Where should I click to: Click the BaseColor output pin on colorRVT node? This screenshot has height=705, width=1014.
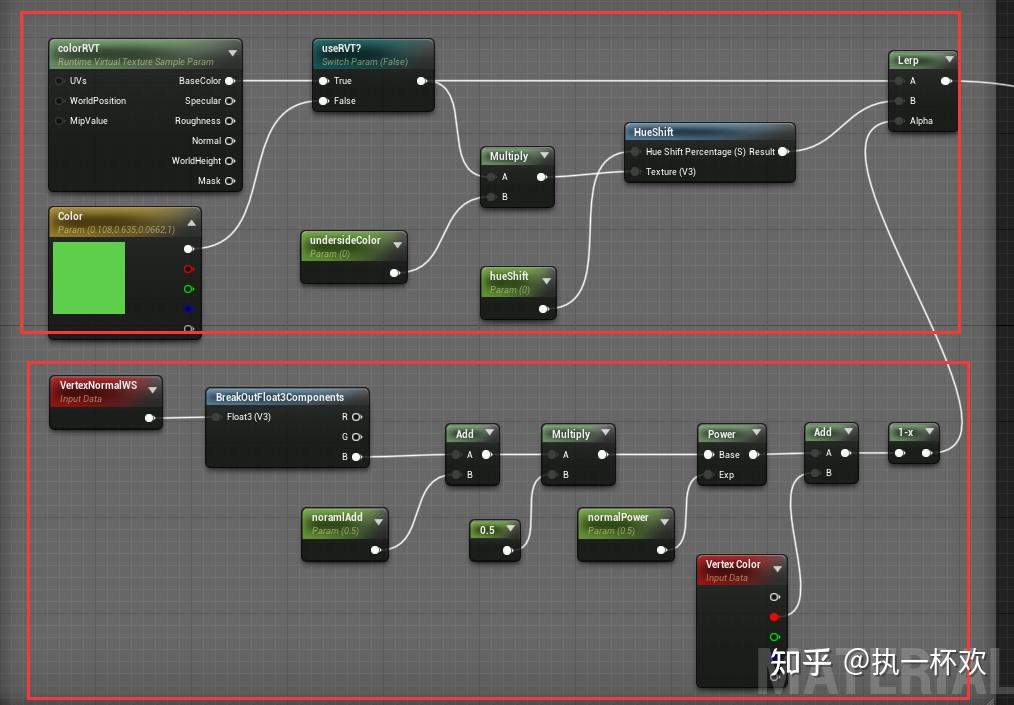(230, 81)
